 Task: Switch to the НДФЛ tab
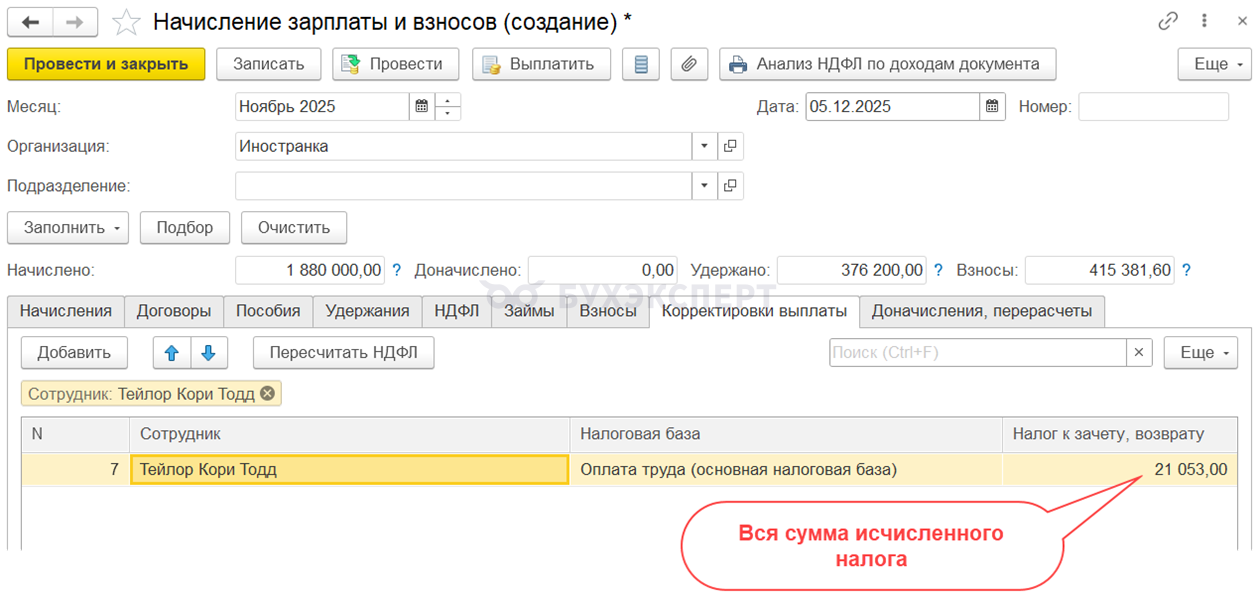456,311
